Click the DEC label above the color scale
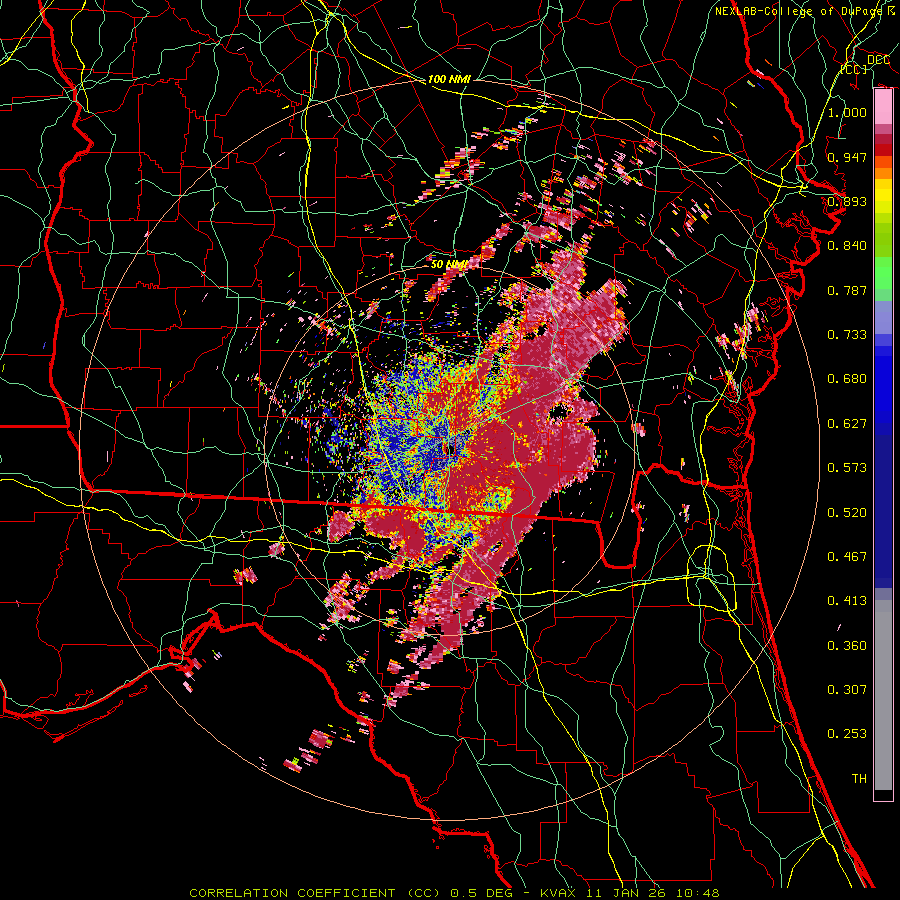 point(878,60)
